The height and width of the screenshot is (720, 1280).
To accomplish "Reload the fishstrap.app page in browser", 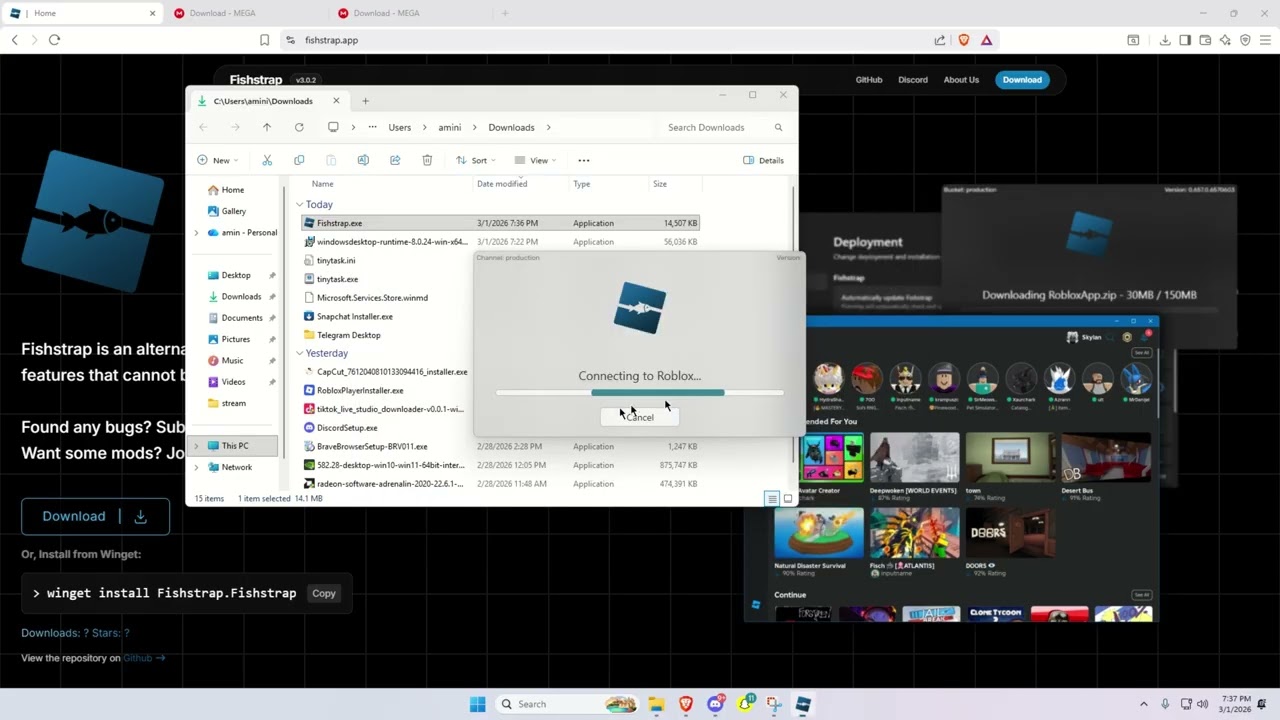I will point(54,40).
